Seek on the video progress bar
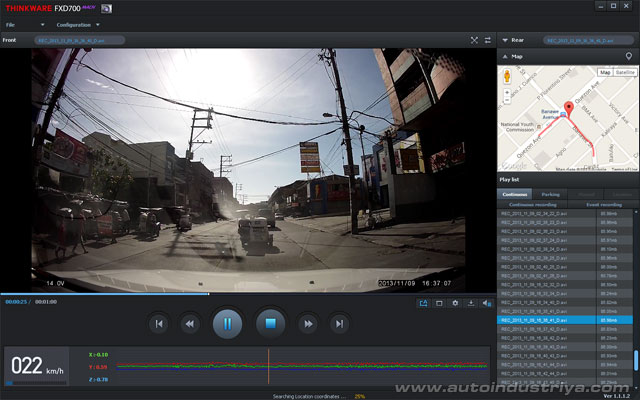This screenshot has width=640, height=400. [248, 294]
